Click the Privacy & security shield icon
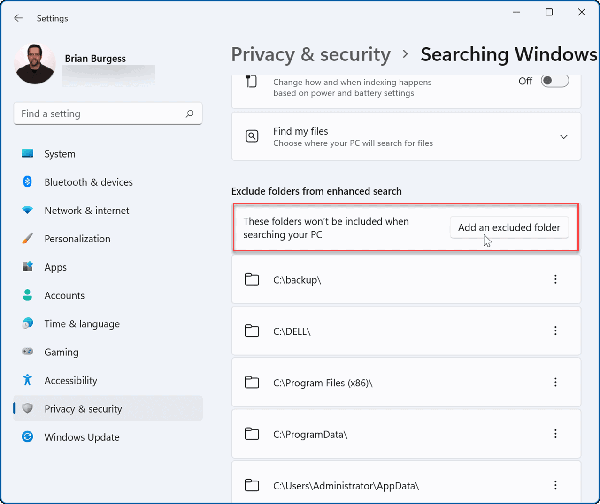Viewport: 600px width, 504px height. [27, 408]
